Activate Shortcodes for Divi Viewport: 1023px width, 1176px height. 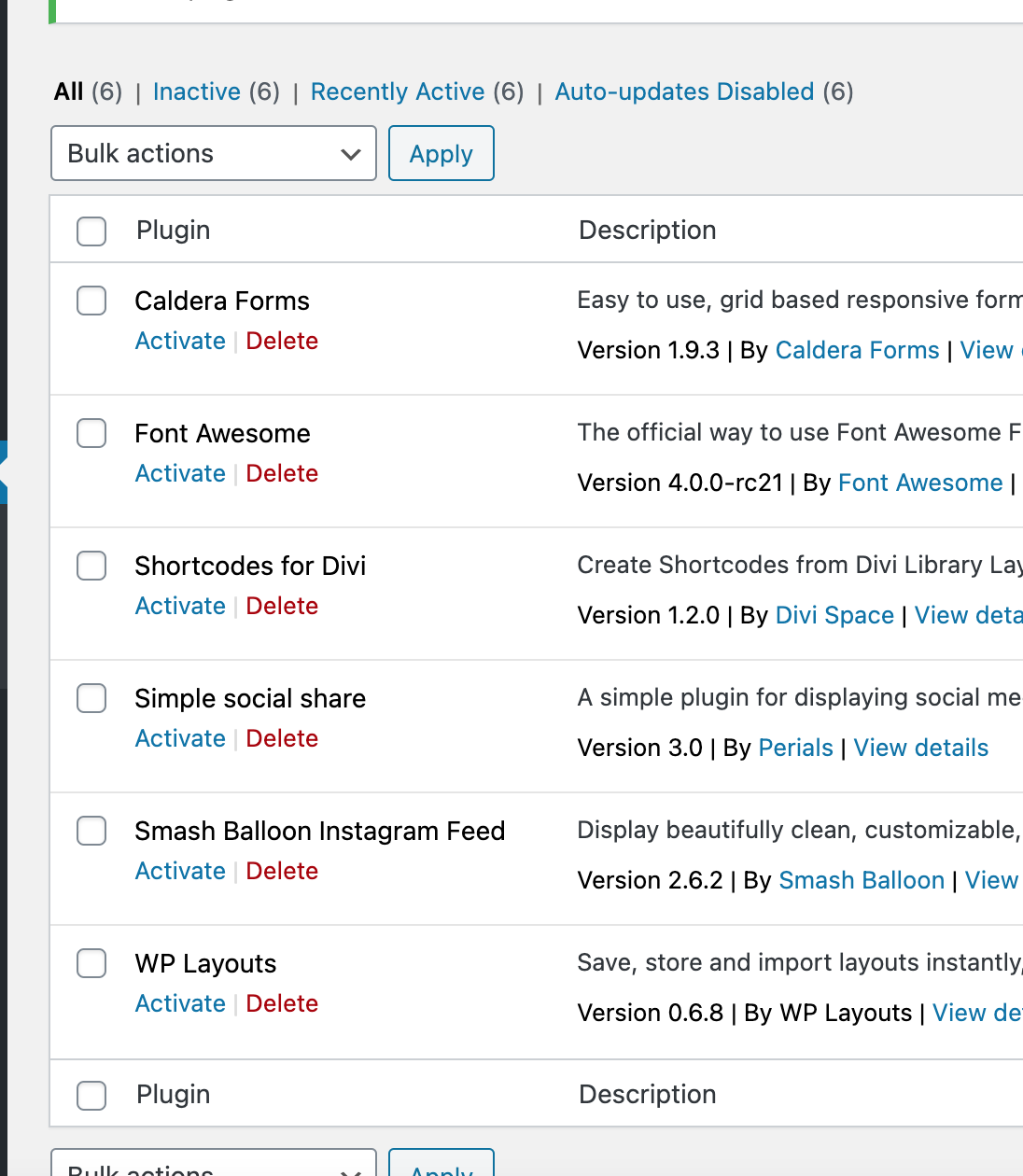(x=180, y=606)
